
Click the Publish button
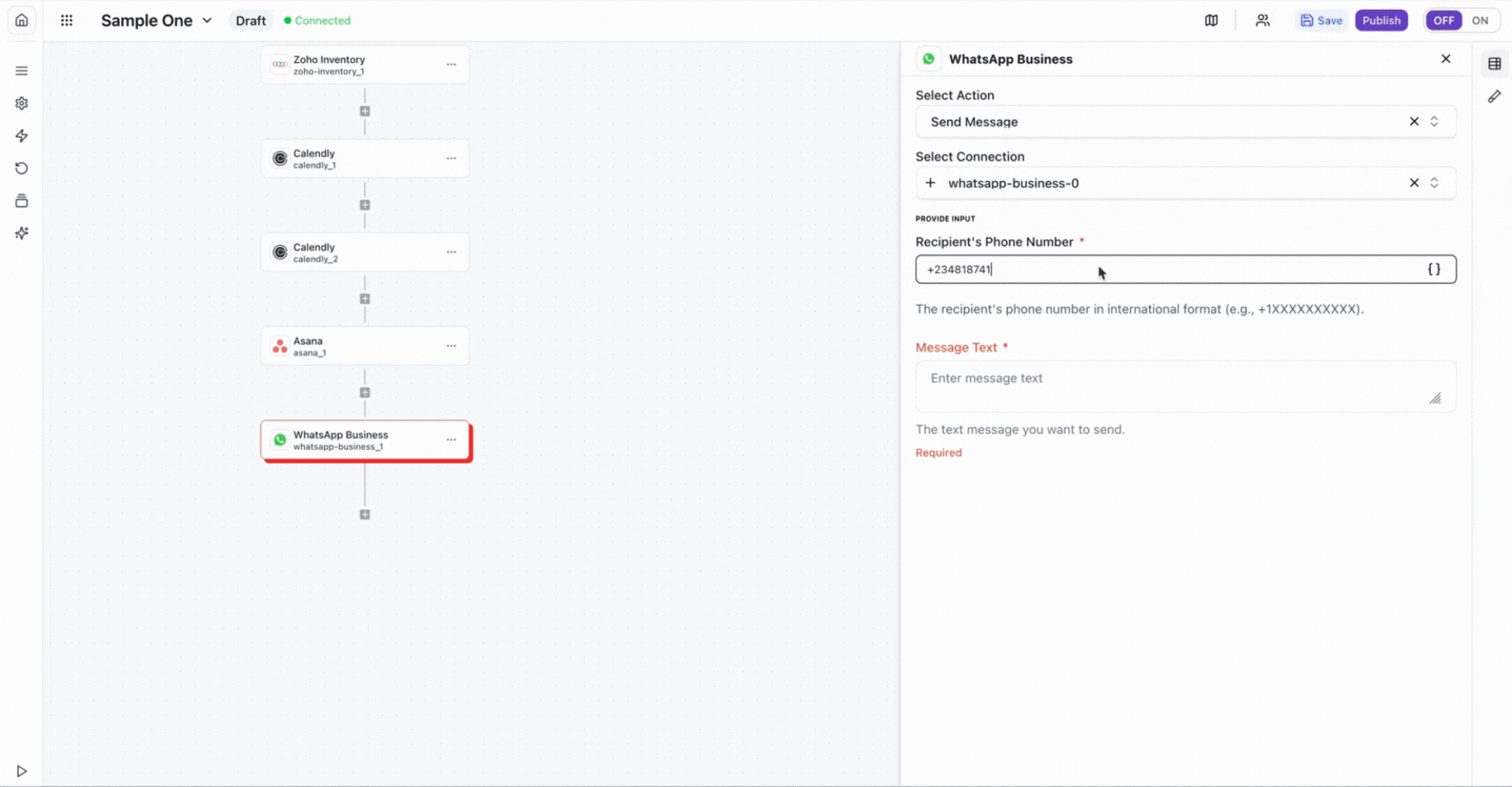tap(1380, 20)
